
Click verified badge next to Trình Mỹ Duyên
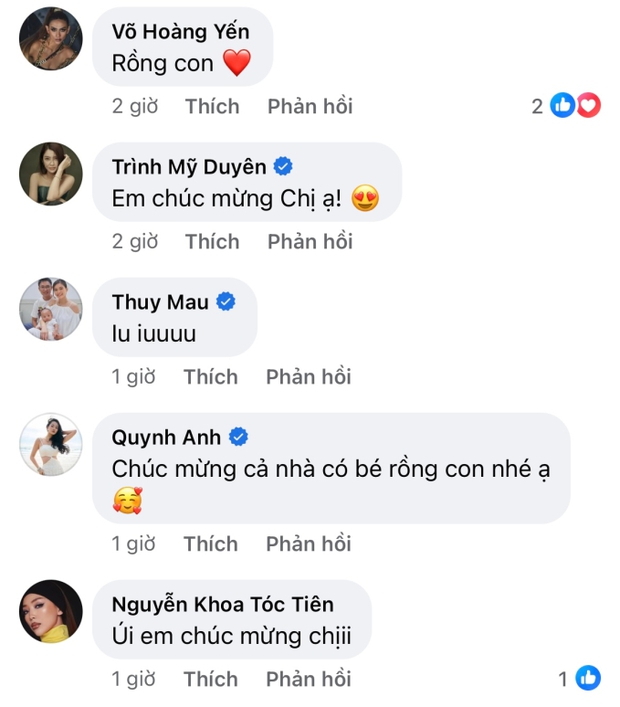[x=283, y=166]
